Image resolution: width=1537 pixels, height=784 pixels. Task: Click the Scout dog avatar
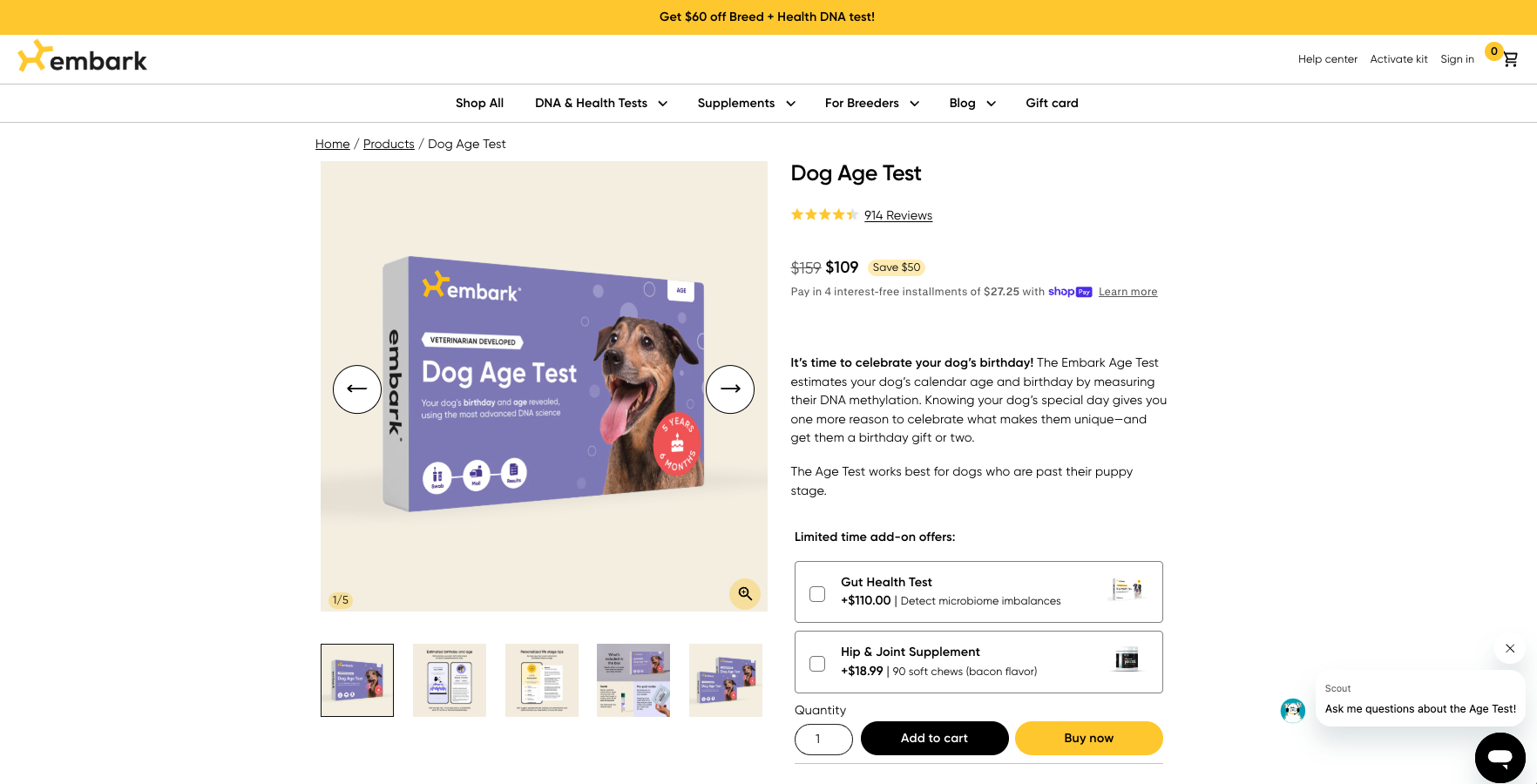[x=1293, y=710]
